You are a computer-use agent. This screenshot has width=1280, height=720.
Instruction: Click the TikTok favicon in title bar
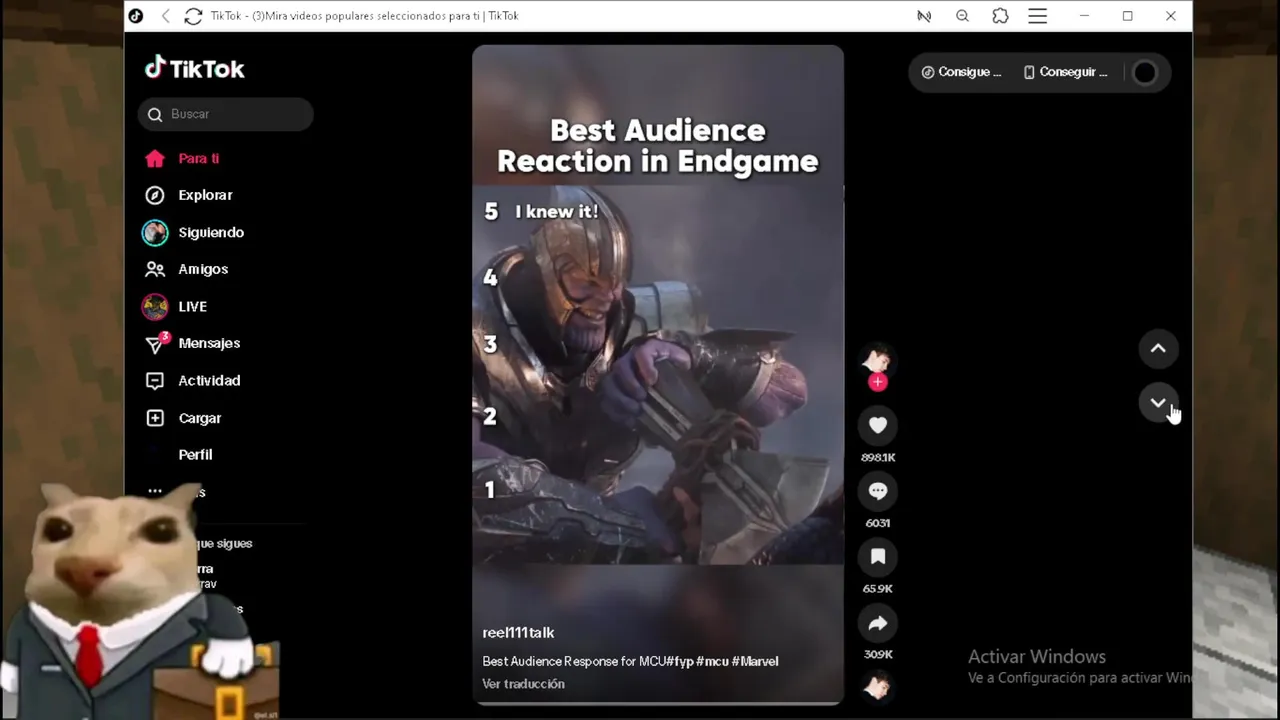tap(136, 16)
